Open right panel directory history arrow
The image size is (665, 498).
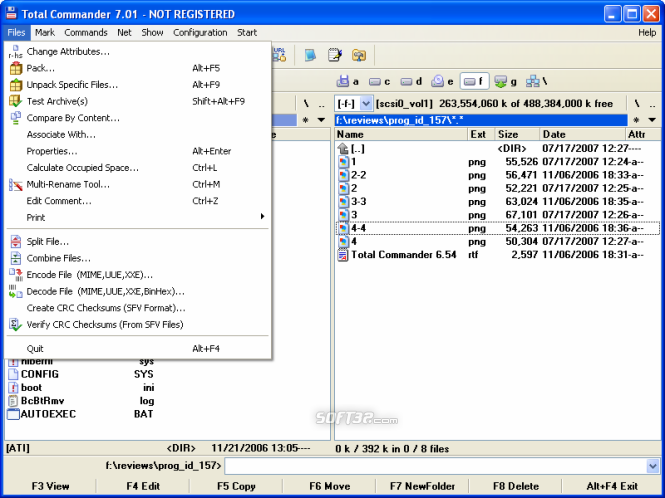click(x=652, y=120)
